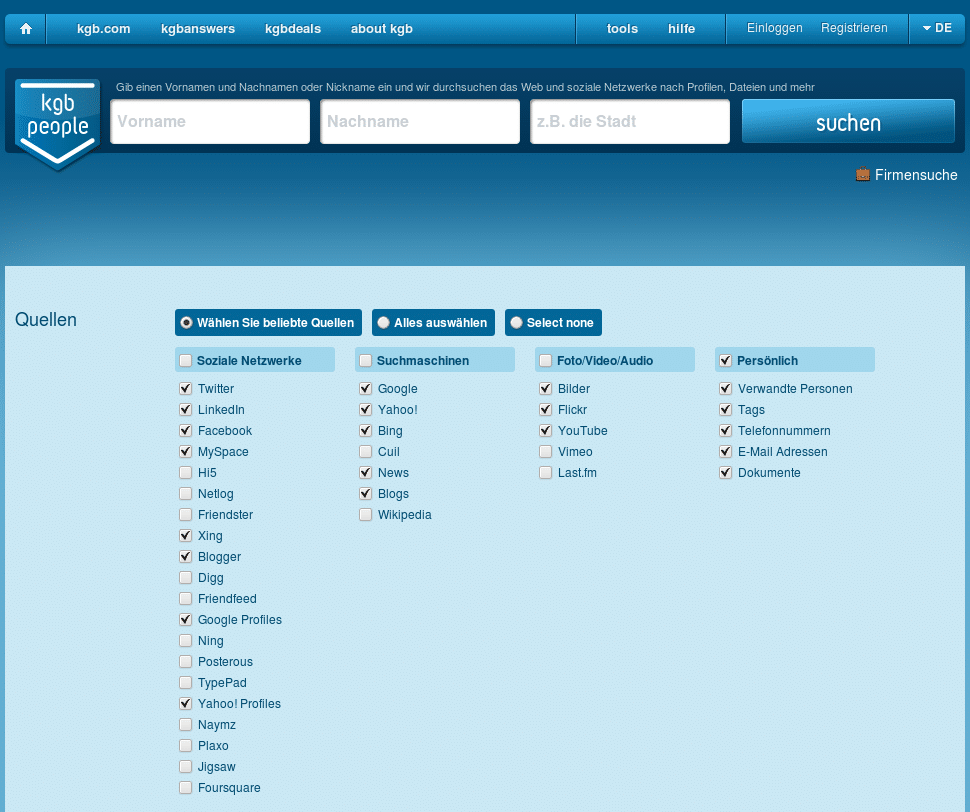Uncheck the Yahoo! search engine checkbox

pyautogui.click(x=366, y=409)
